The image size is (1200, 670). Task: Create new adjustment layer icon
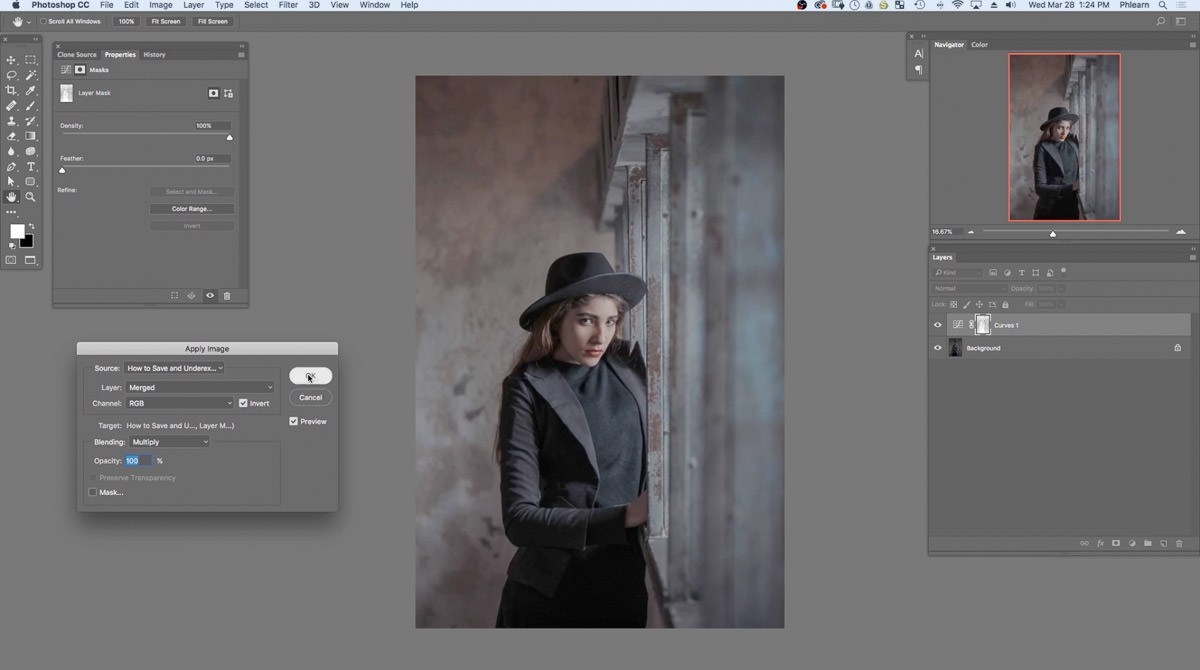tap(1132, 543)
